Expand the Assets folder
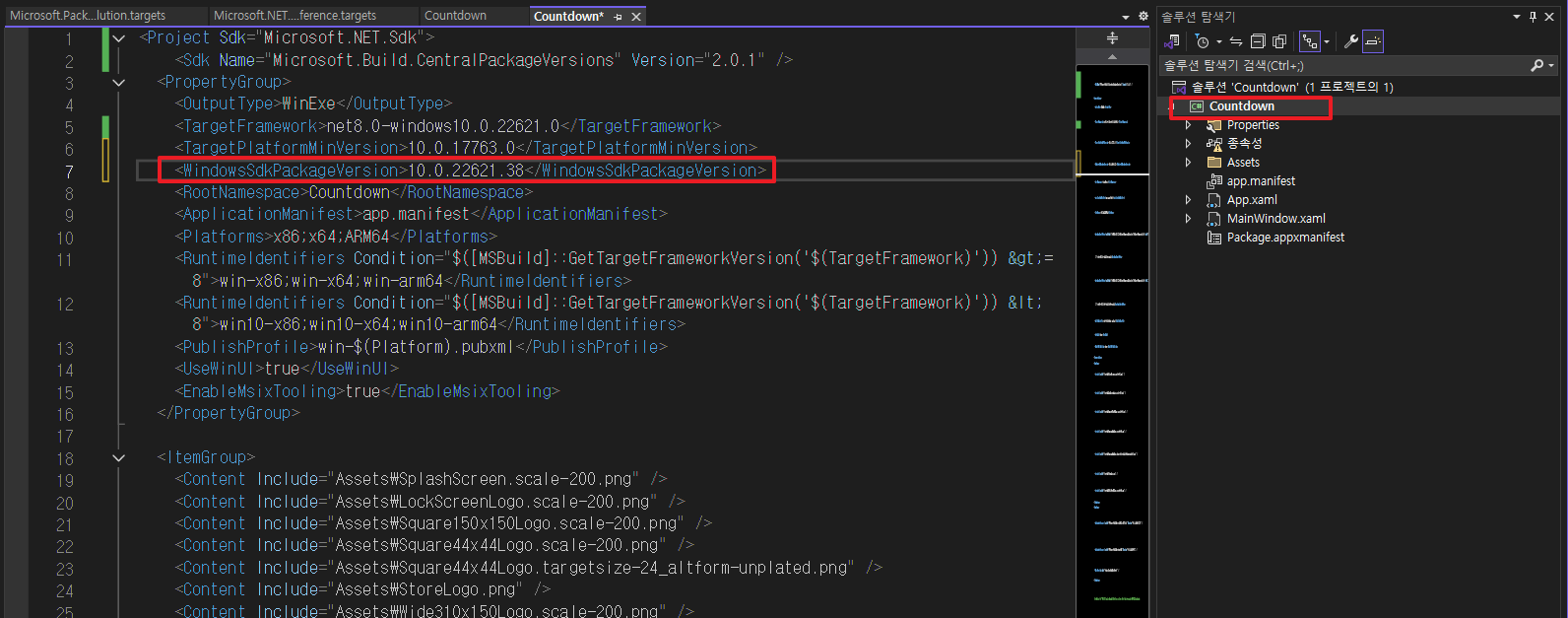This screenshot has height=618, width=1568. point(1188,163)
